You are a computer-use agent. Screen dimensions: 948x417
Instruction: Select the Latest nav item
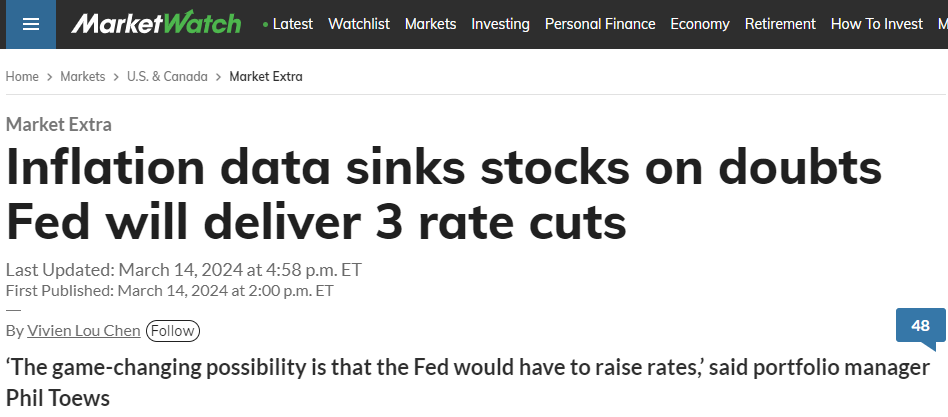(x=293, y=24)
